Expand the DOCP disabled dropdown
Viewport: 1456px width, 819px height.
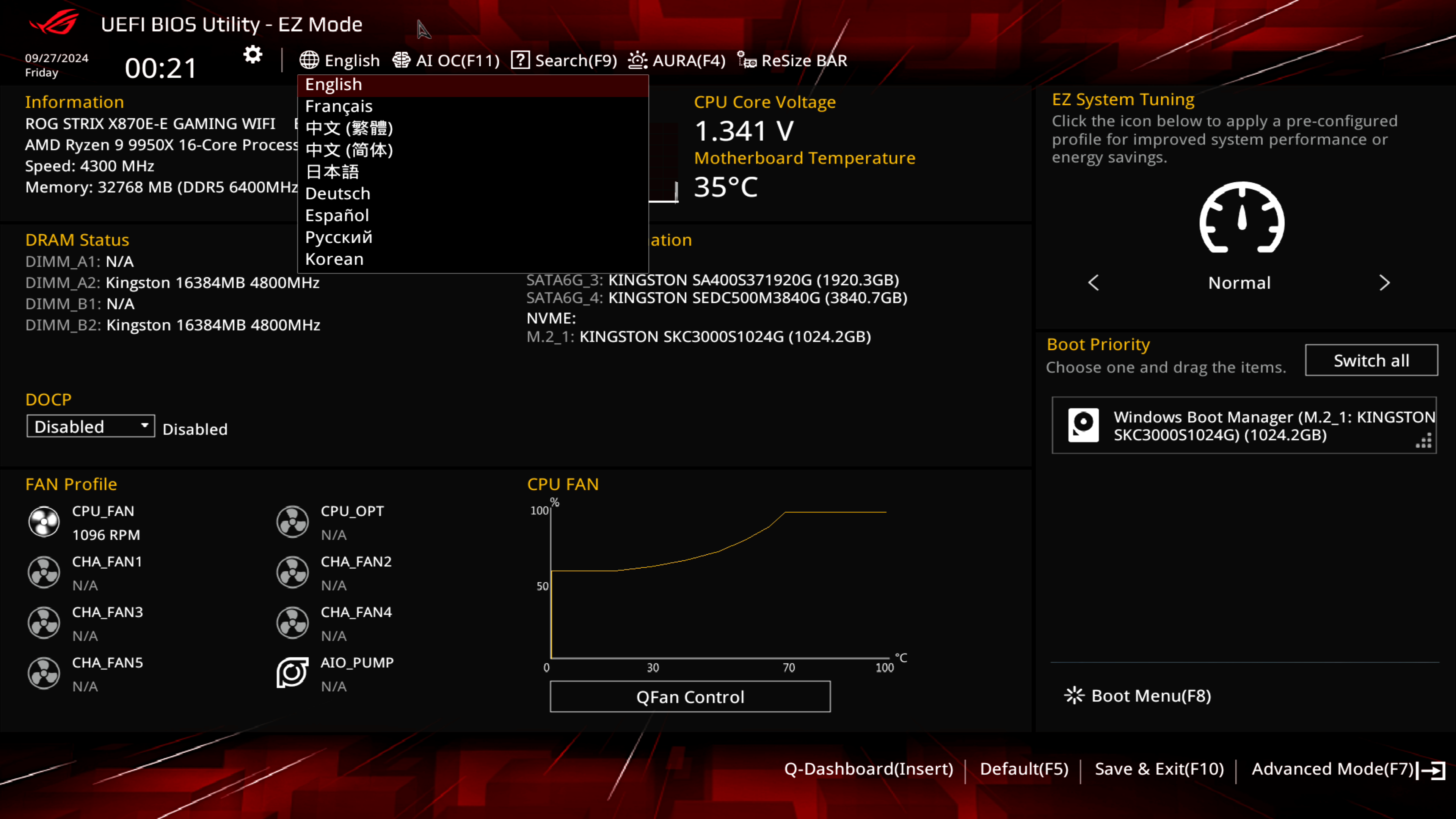[x=90, y=426]
